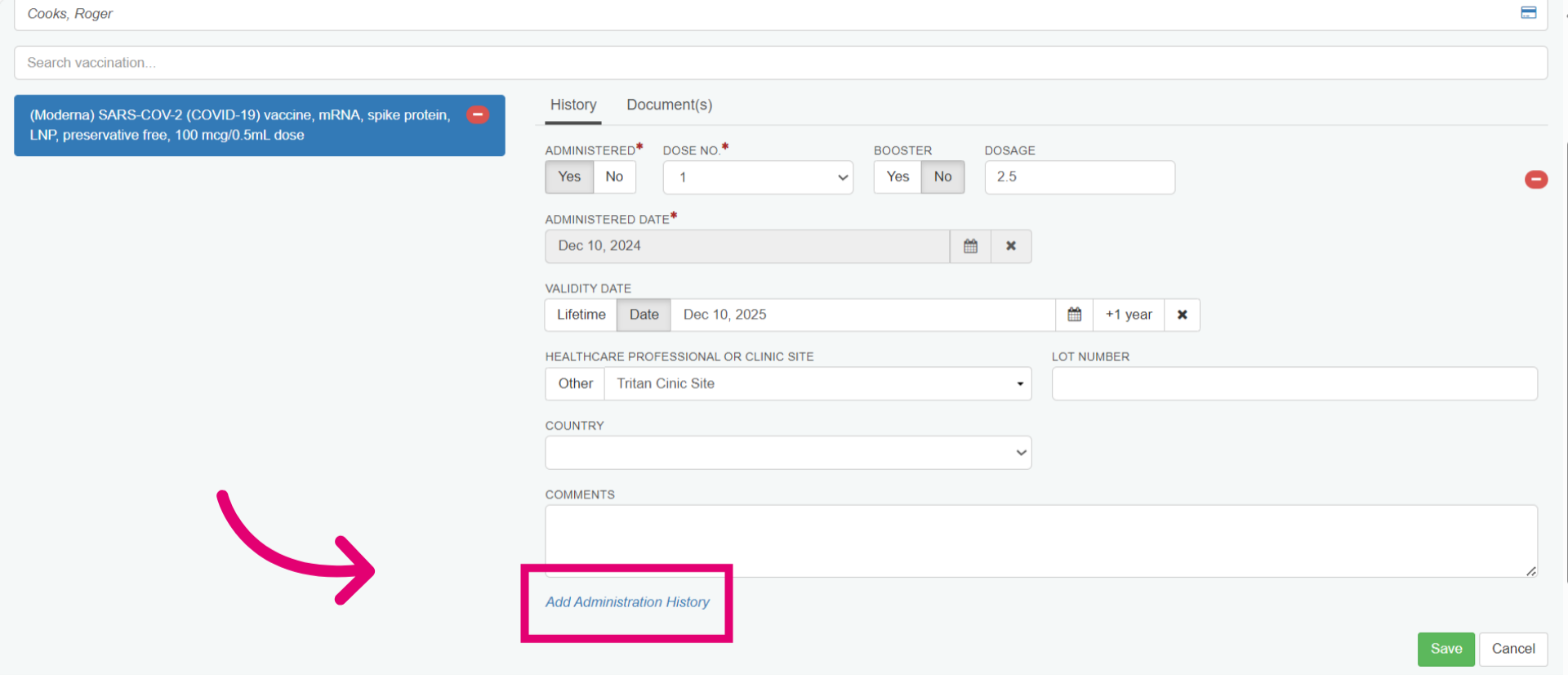
Task: Open the Tritan Cinic Site dropdown
Action: point(817,383)
